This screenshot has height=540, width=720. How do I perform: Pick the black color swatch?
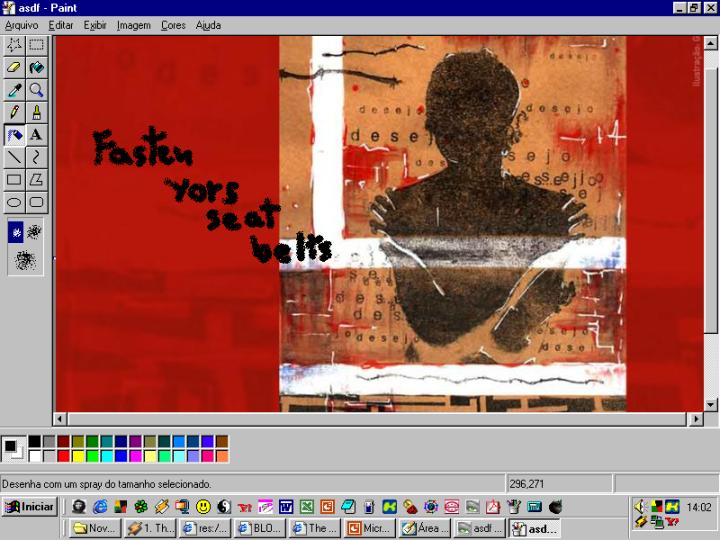[34, 442]
